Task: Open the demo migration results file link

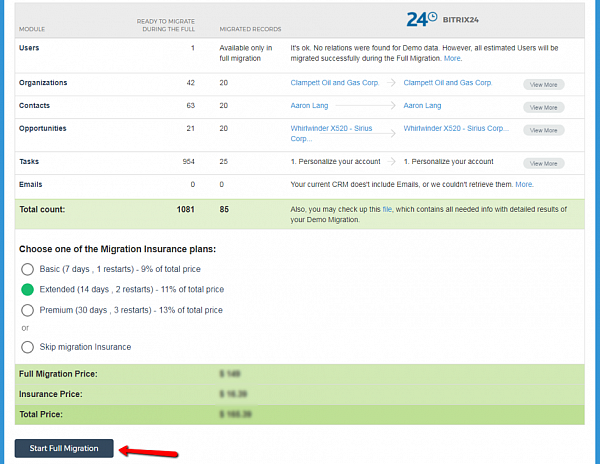Action: (x=387, y=208)
